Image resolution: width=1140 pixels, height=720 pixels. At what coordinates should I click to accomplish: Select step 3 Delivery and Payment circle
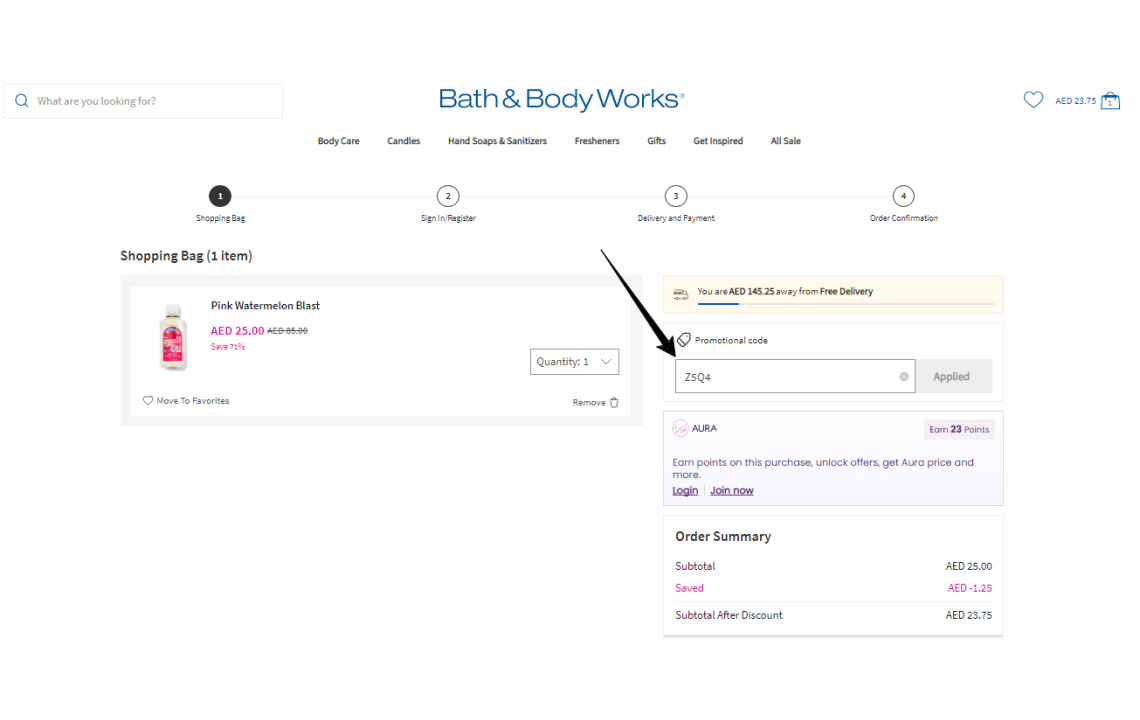click(x=676, y=196)
